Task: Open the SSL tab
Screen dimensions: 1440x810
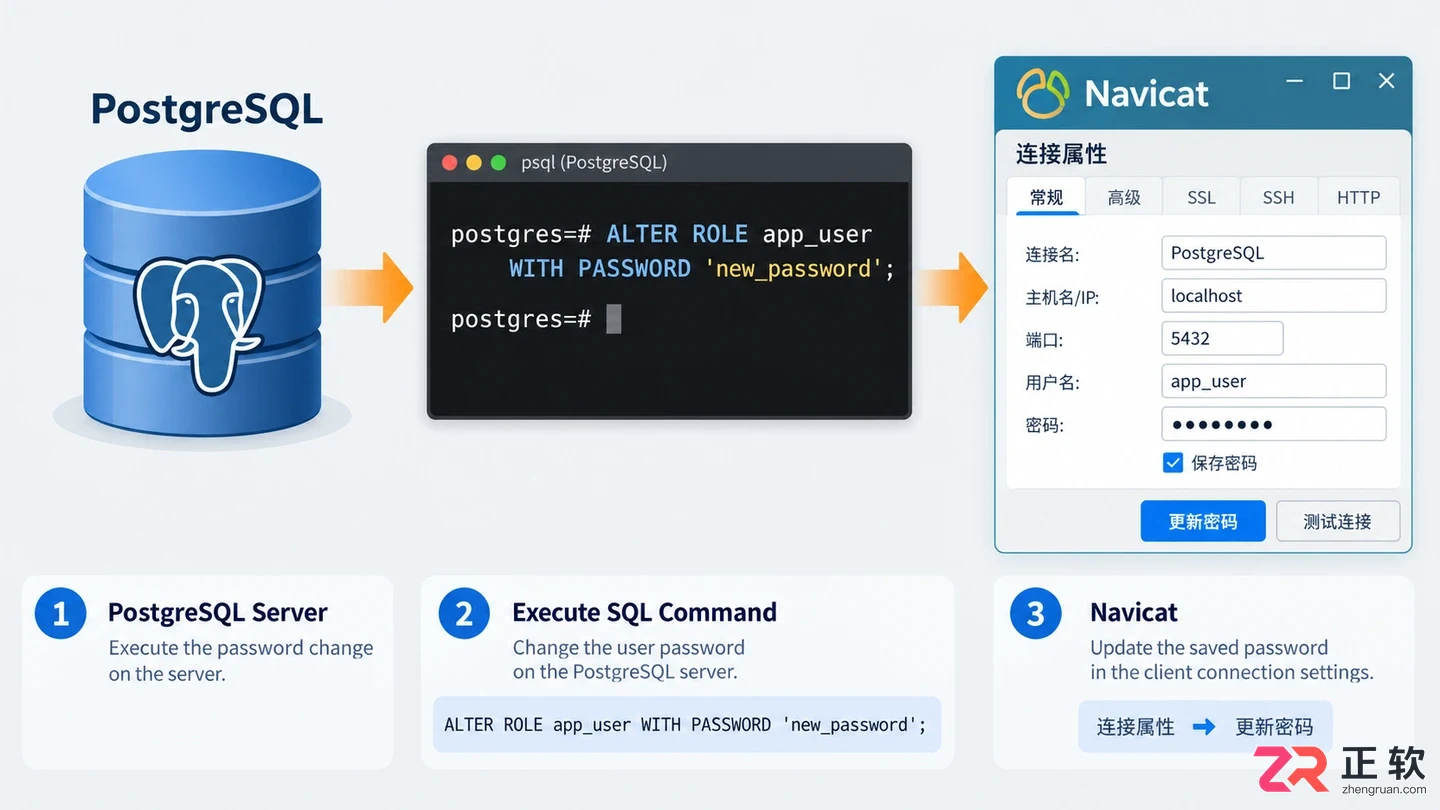Action: coord(1201,197)
